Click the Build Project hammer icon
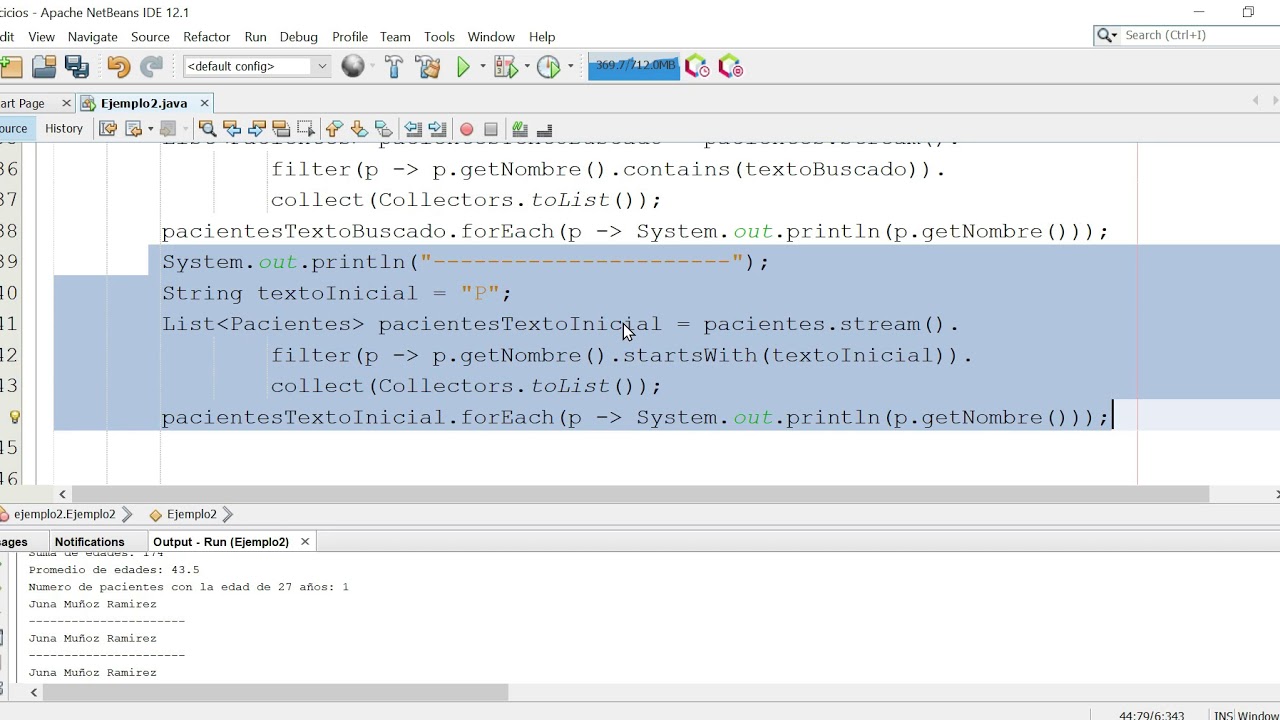Image resolution: width=1280 pixels, height=720 pixels. 394,67
